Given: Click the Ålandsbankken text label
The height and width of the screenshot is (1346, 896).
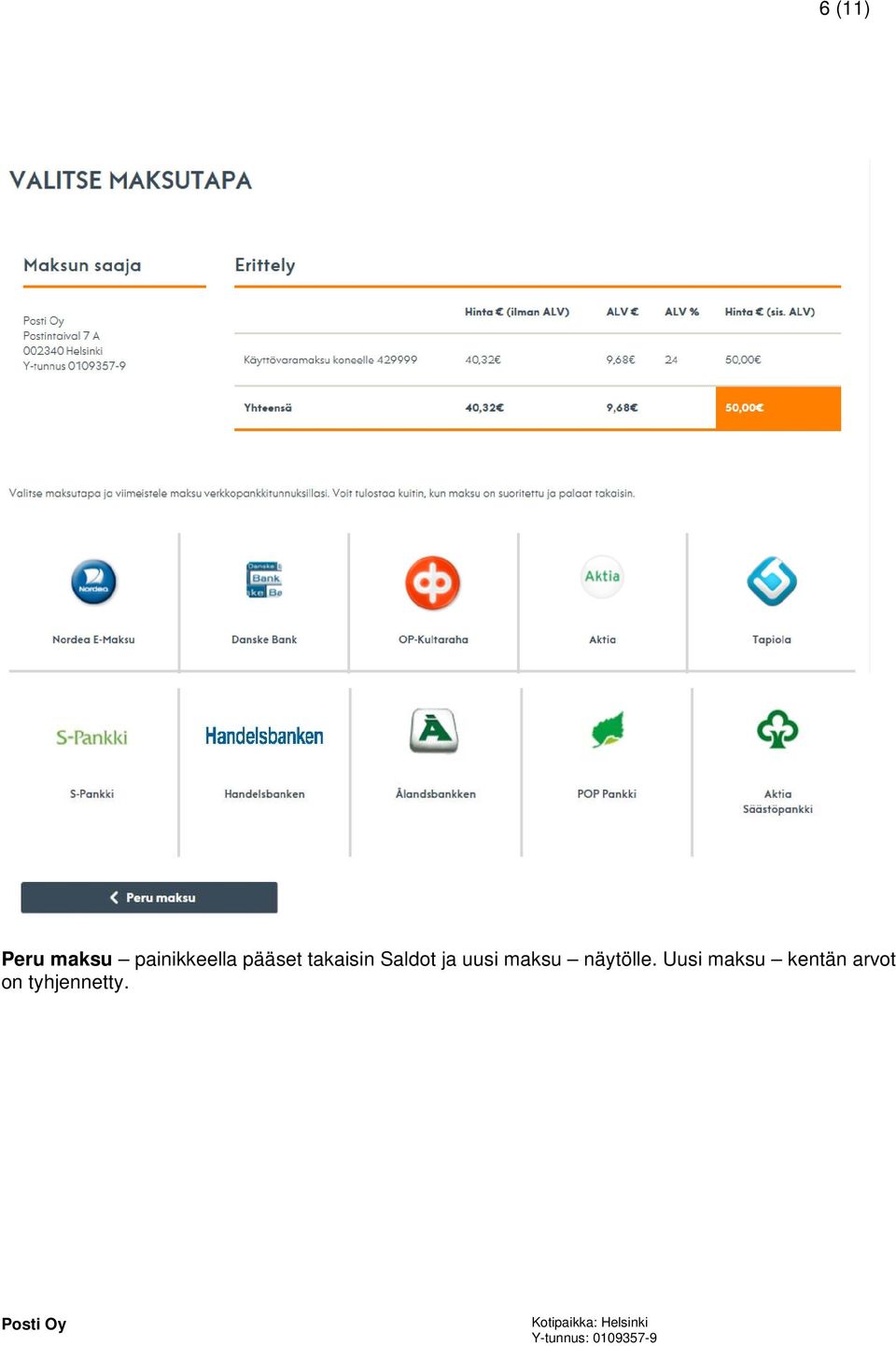Looking at the screenshot, I should [435, 793].
